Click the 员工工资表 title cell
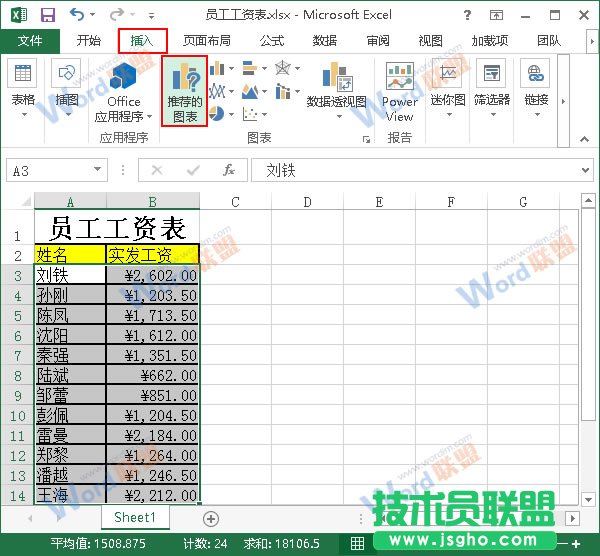This screenshot has width=600, height=556. pyautogui.click(x=117, y=227)
